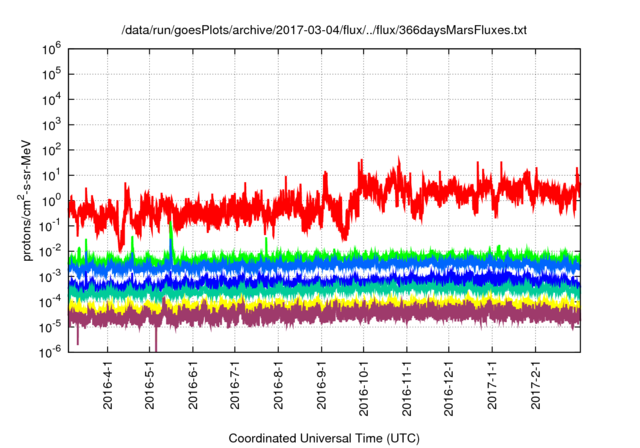Click the plot title file path text
This screenshot has width=640, height=448.
point(324,30)
